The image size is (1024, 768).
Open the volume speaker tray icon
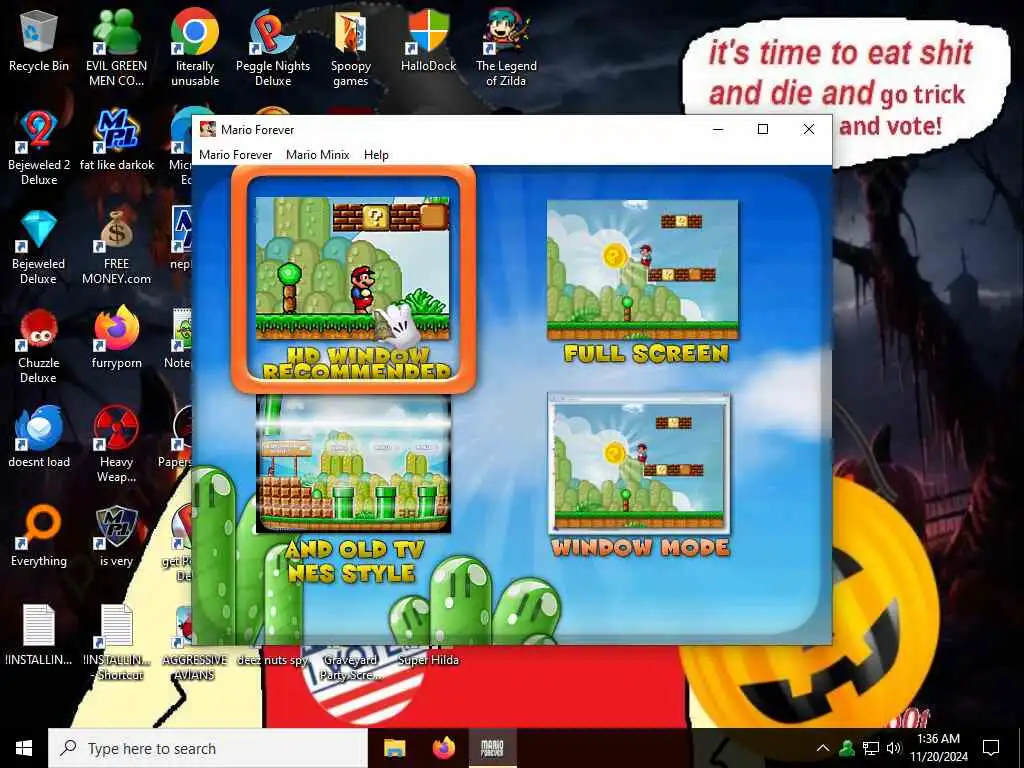point(894,748)
